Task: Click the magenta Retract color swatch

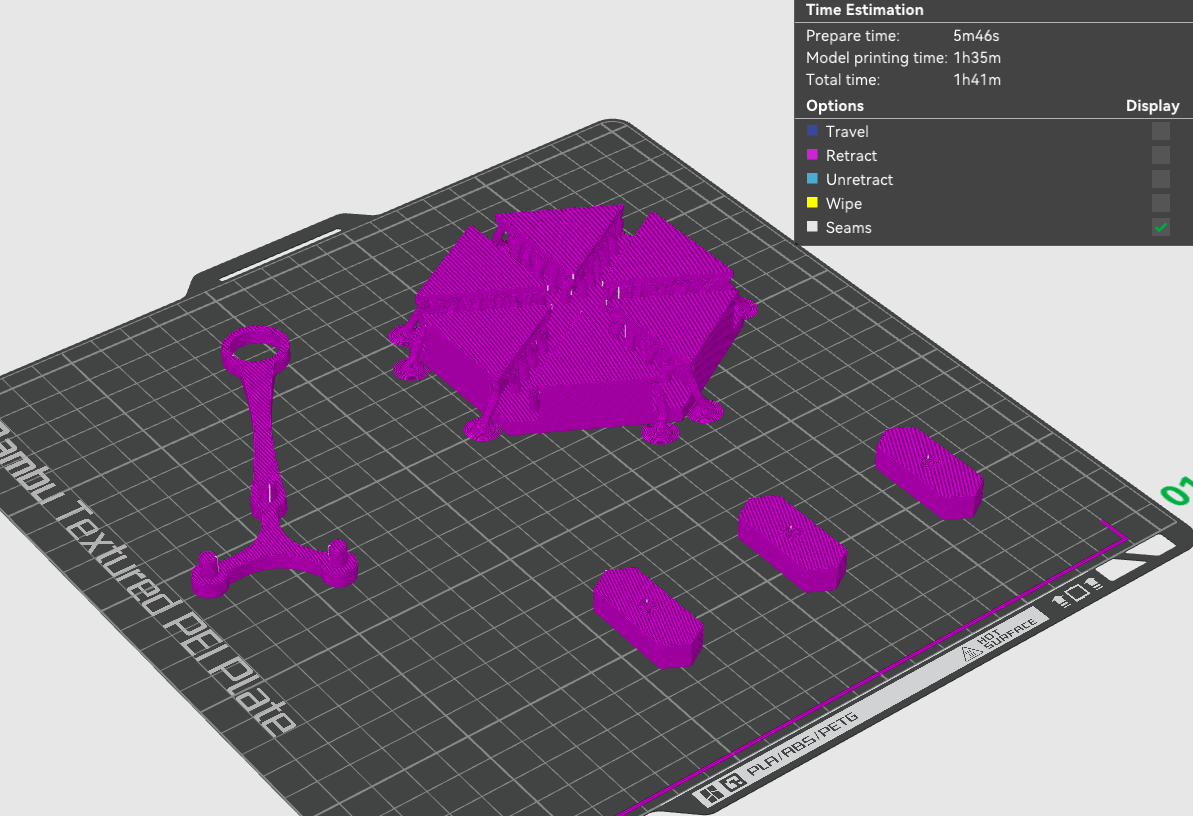Action: [x=812, y=155]
